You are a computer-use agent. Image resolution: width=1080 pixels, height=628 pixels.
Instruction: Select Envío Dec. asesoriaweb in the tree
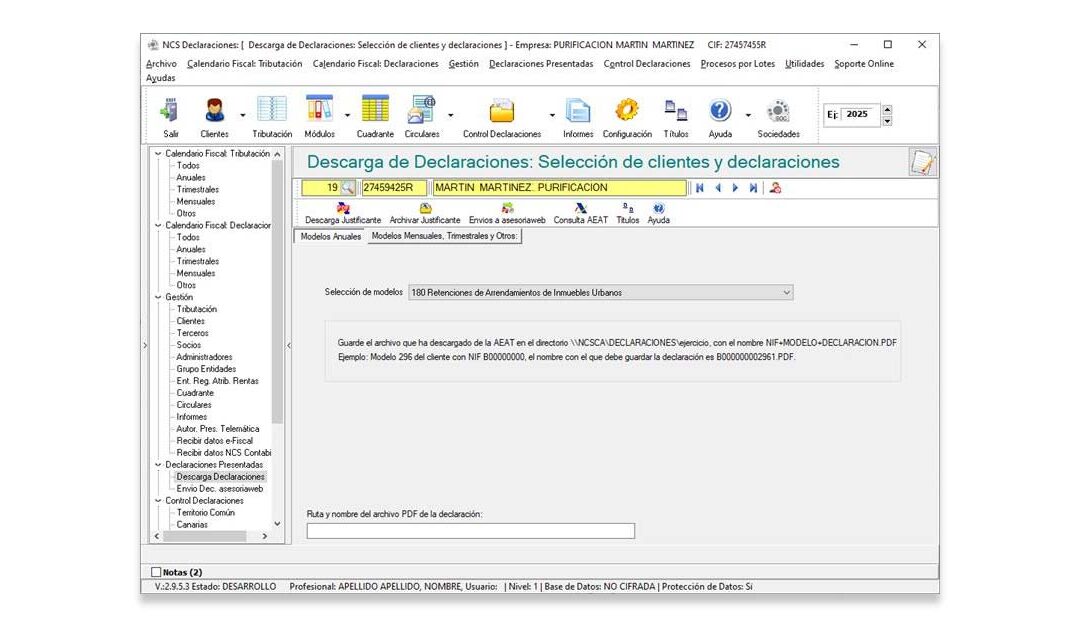220,489
